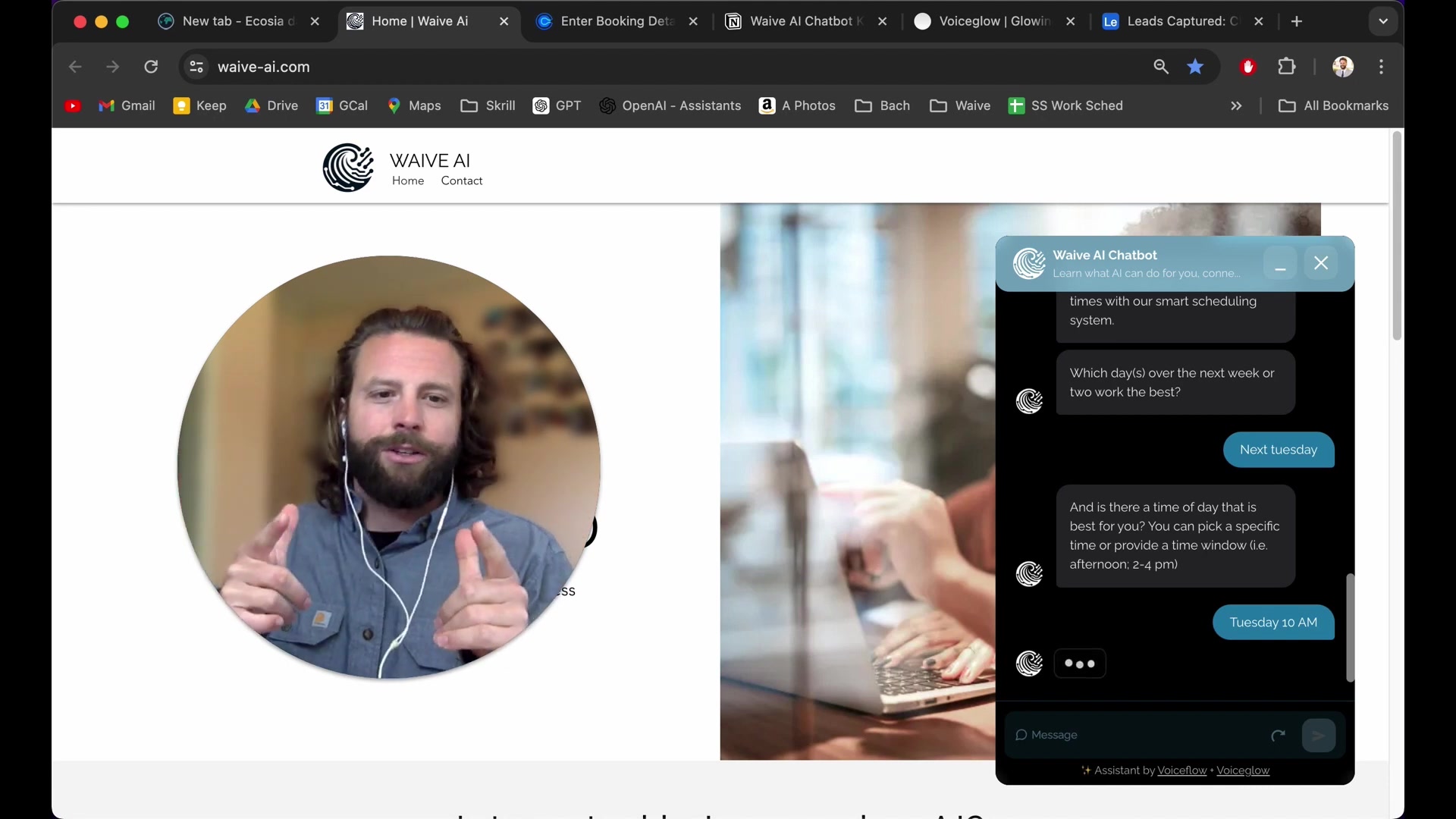
Task: Click the browser back arrow
Action: [x=75, y=67]
